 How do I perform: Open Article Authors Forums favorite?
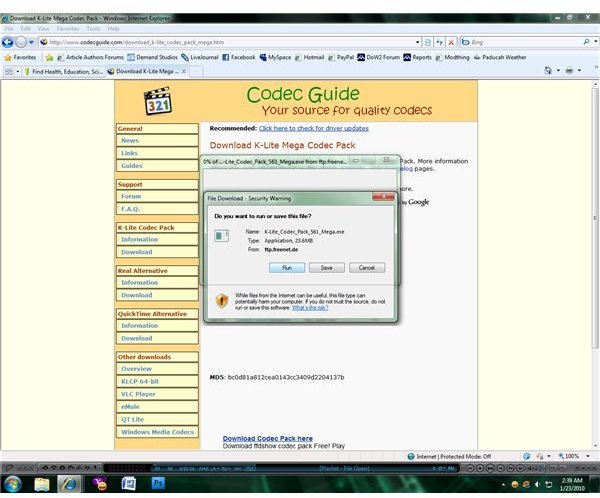tap(90, 57)
